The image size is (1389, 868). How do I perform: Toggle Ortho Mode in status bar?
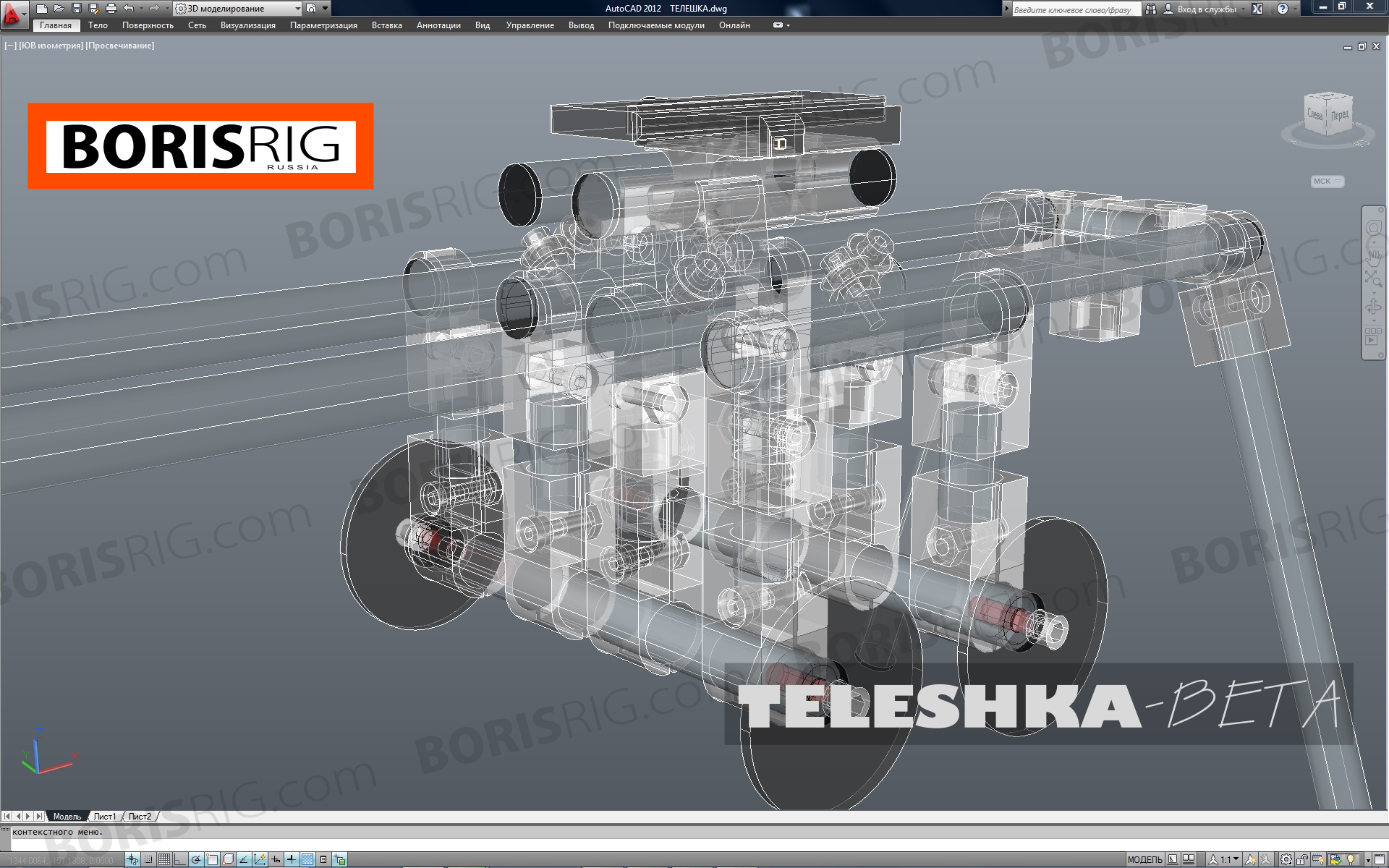[x=180, y=859]
